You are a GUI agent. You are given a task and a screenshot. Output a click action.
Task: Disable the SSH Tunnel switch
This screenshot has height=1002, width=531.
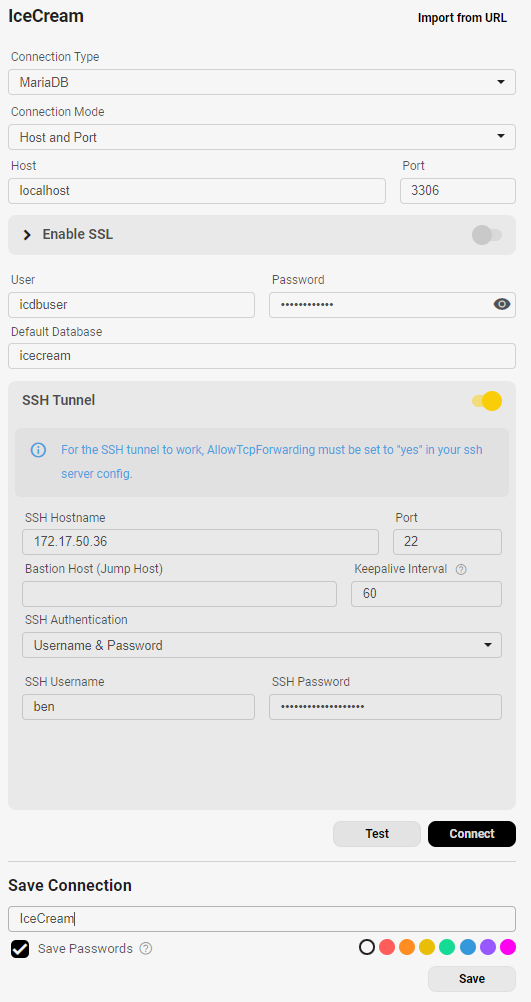click(487, 401)
